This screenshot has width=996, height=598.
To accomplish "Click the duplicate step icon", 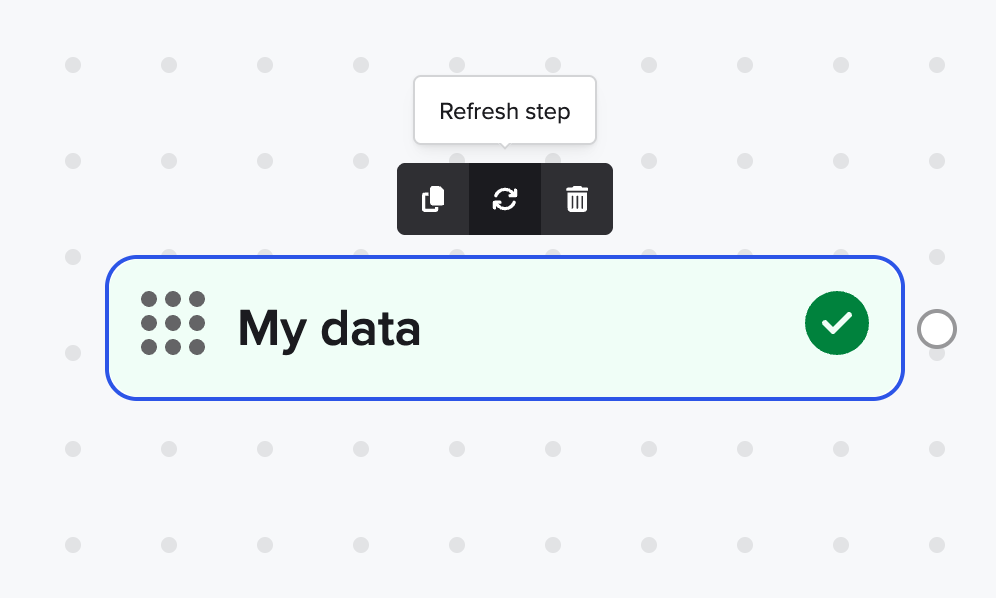I will [x=433, y=199].
